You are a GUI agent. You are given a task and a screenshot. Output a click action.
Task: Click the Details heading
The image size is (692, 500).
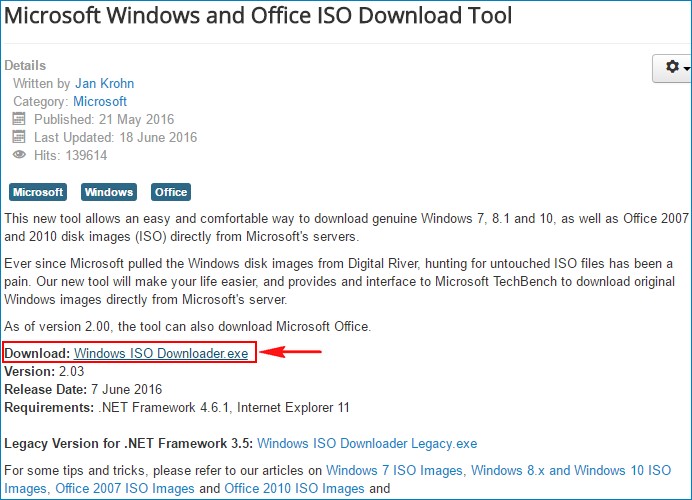(x=25, y=65)
